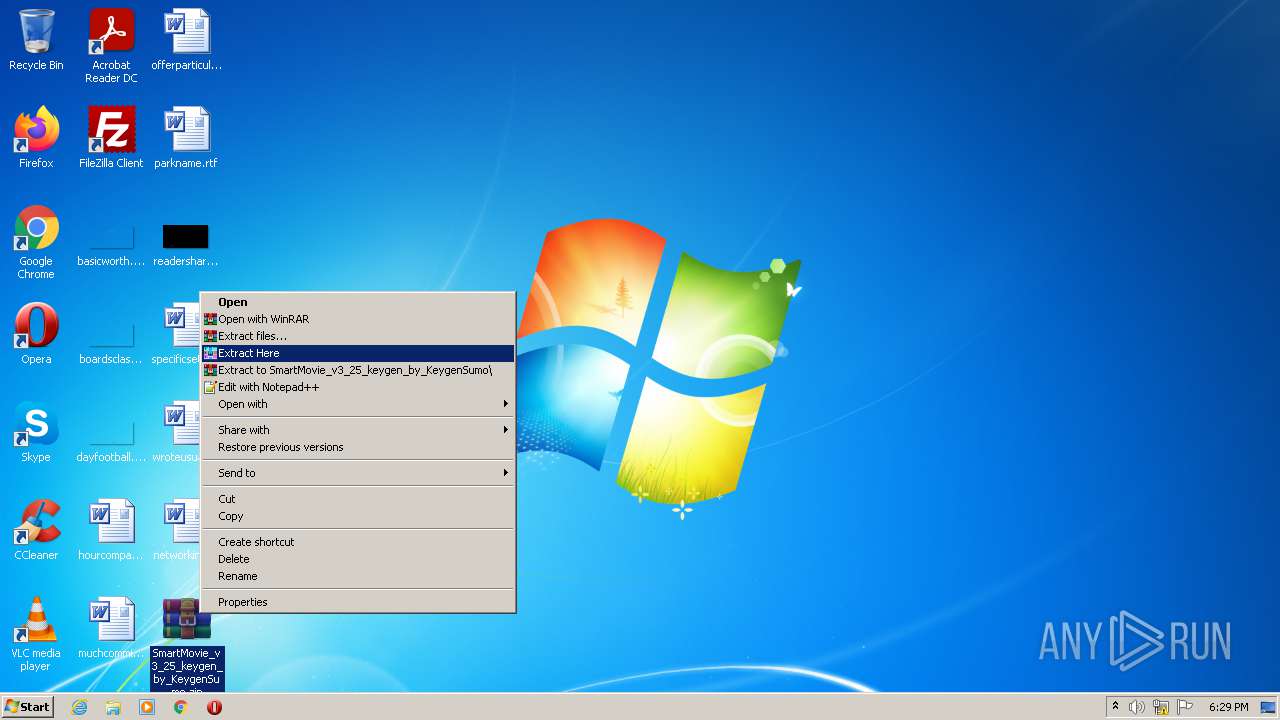Open Chrome from the taskbar
1280x720 pixels.
[181, 707]
